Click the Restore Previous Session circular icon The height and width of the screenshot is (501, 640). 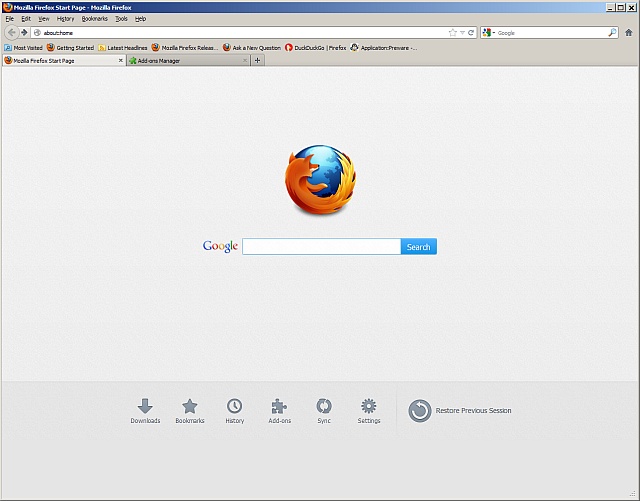pos(420,411)
